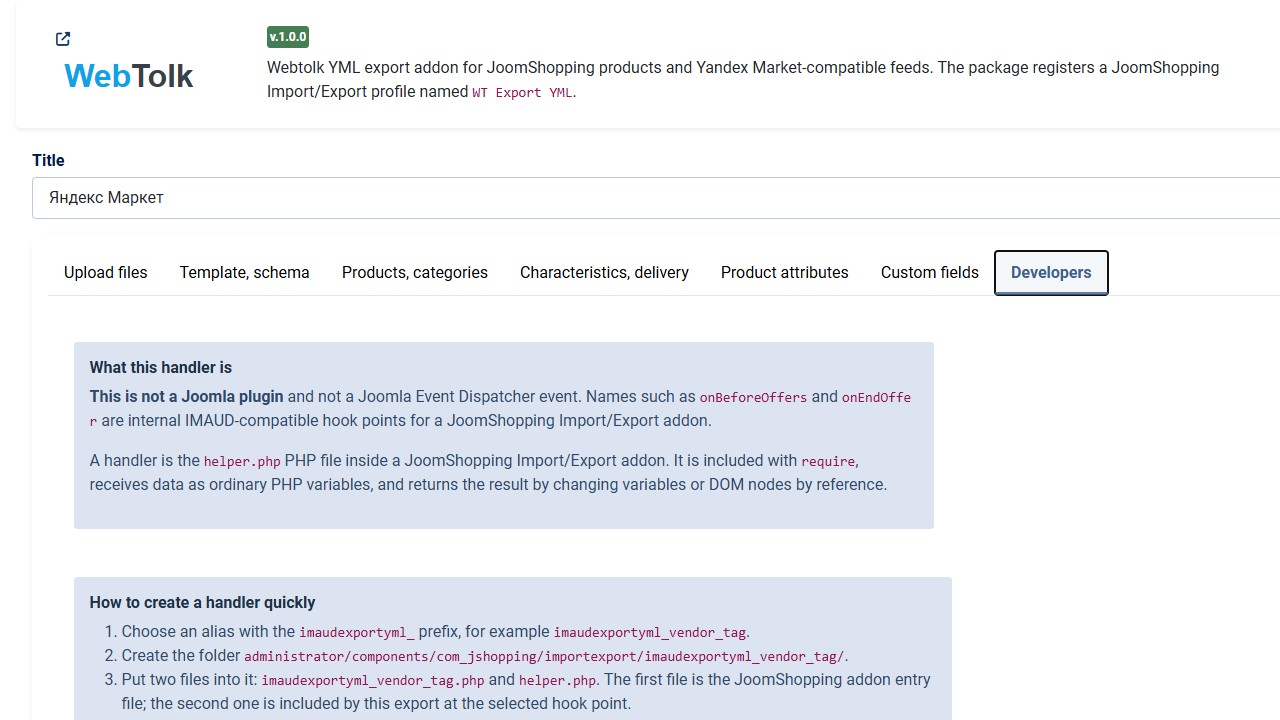
Task: Click helper.php in step three
Action: pos(558,680)
